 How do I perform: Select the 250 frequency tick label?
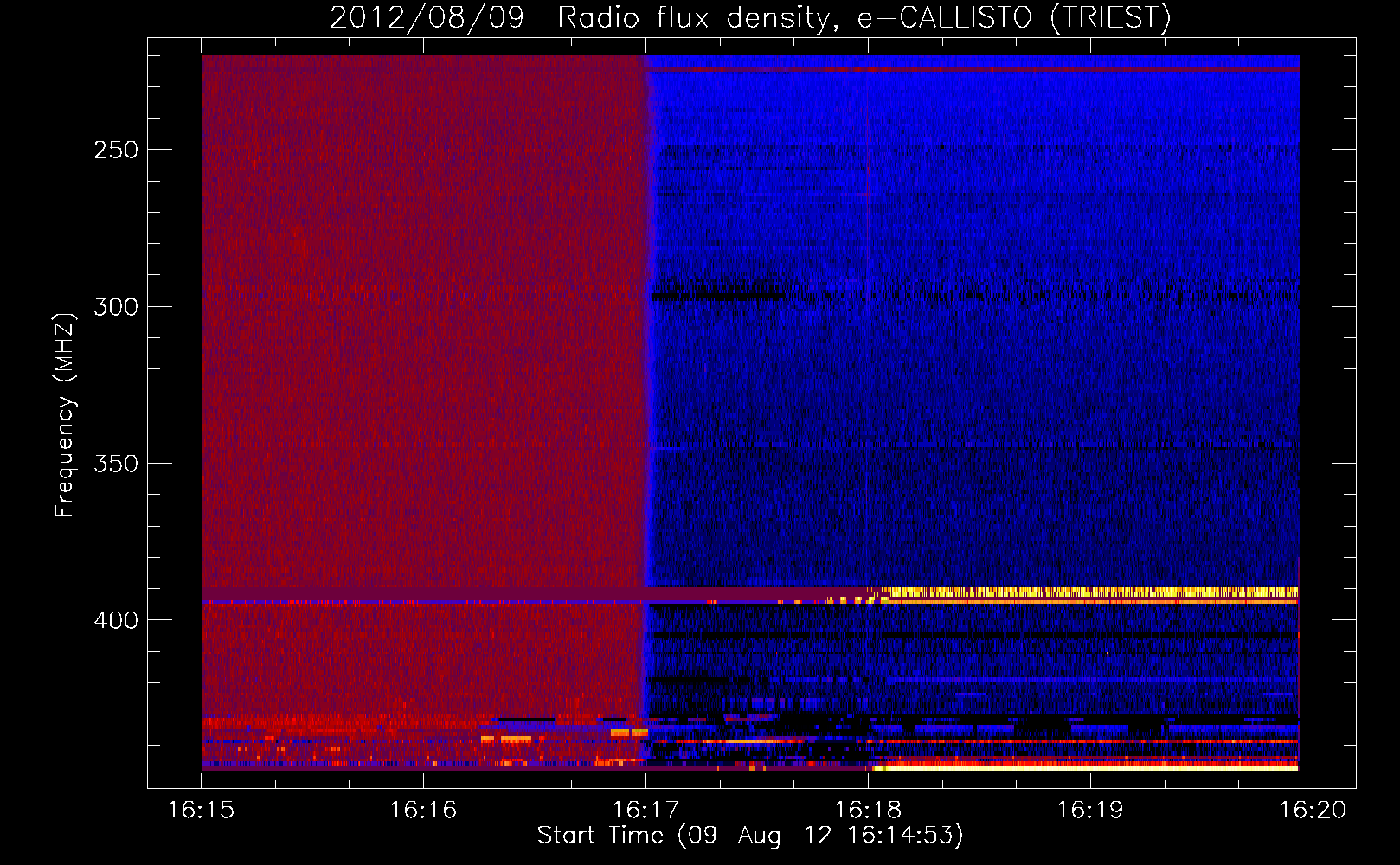click(x=115, y=150)
